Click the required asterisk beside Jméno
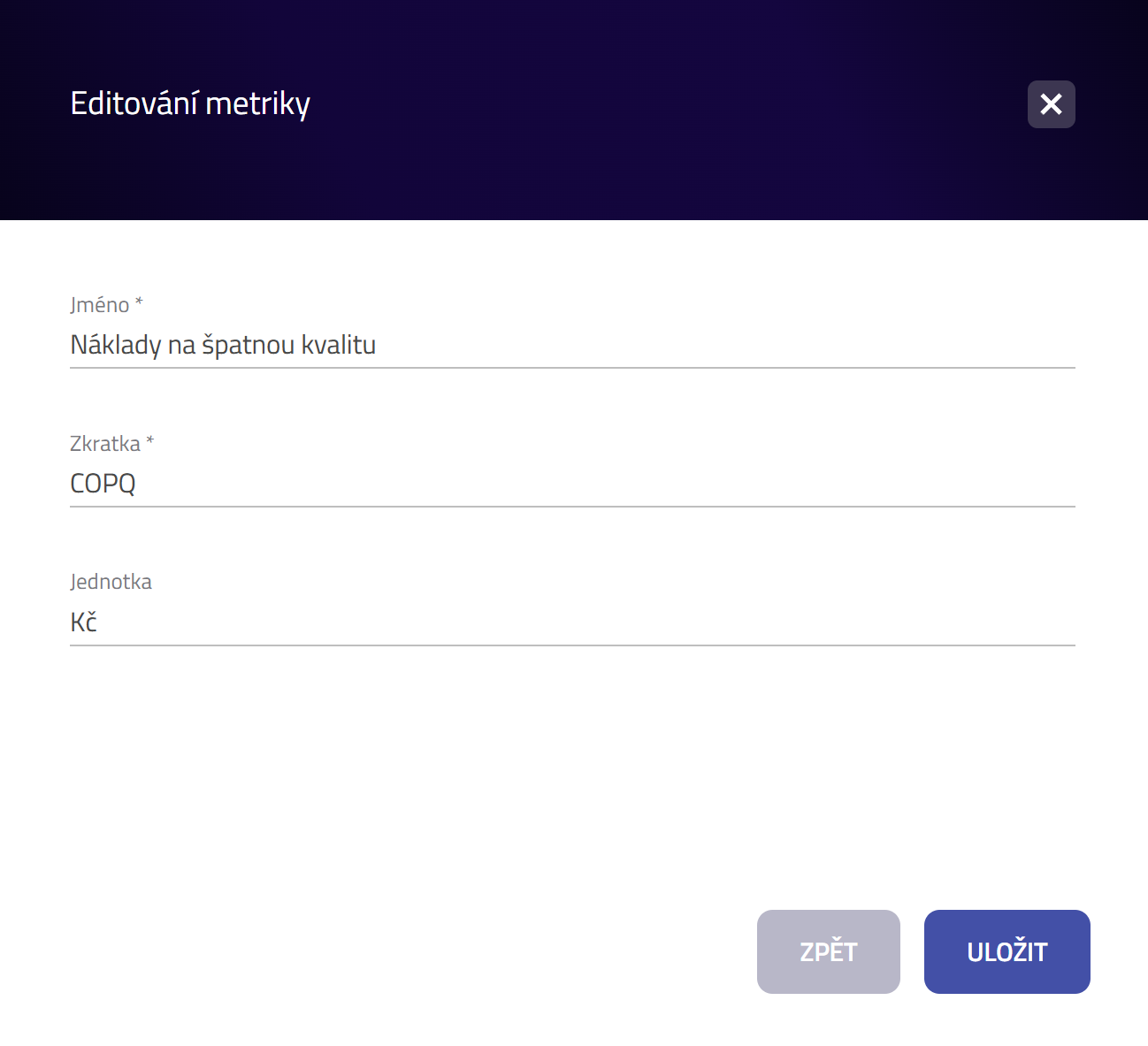This screenshot has height=1046, width=1148. click(139, 302)
